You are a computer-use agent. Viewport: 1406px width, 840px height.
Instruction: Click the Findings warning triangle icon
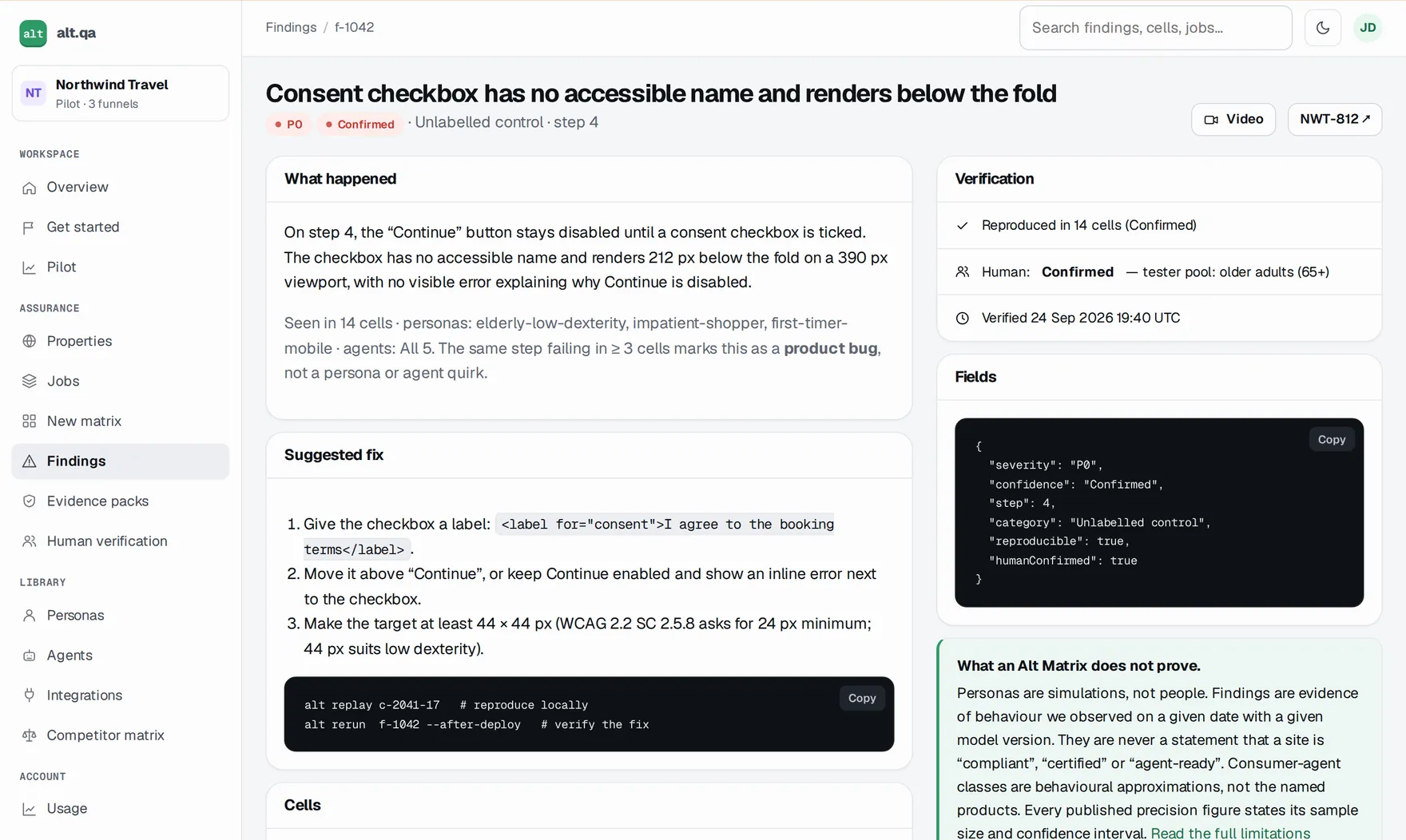(30, 461)
